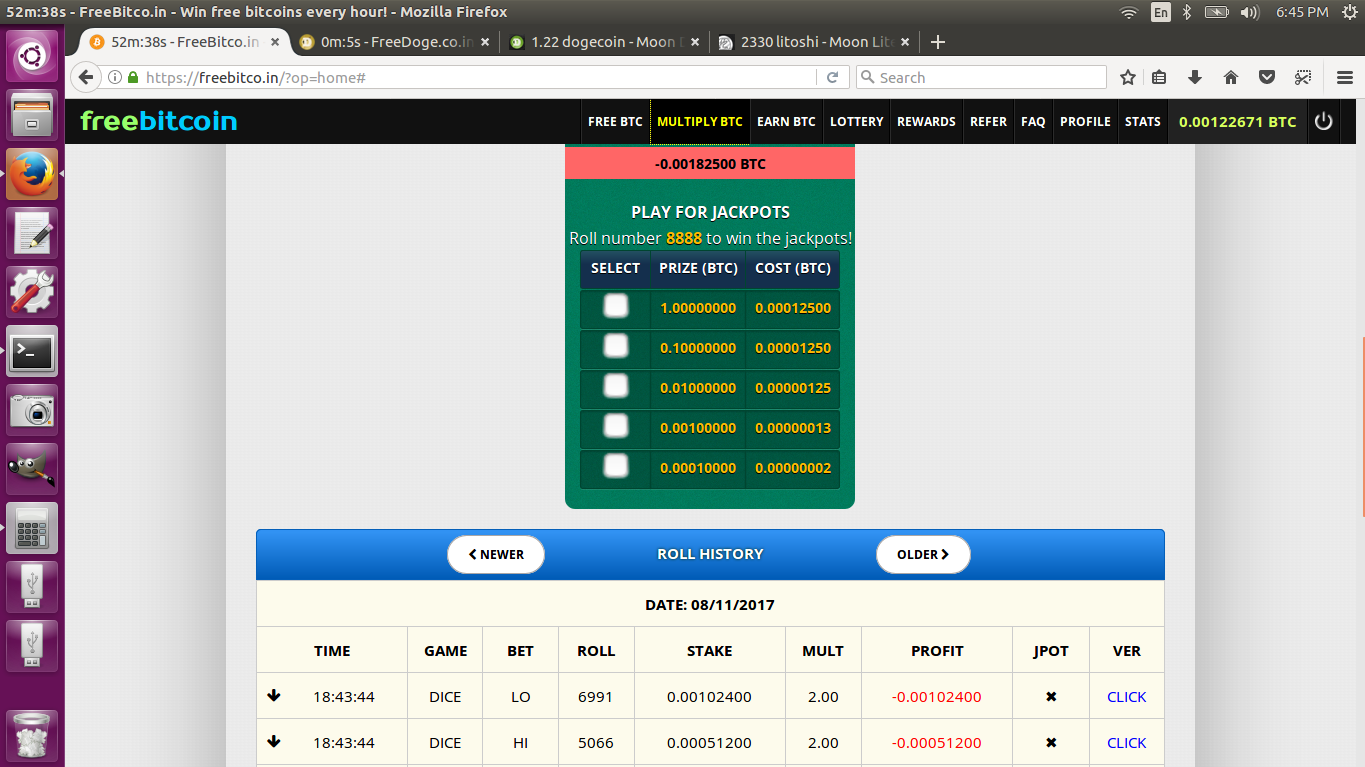Screen dimensions: 1365x767
Task: Launch the screenshot camera tool in dock
Action: [33, 410]
